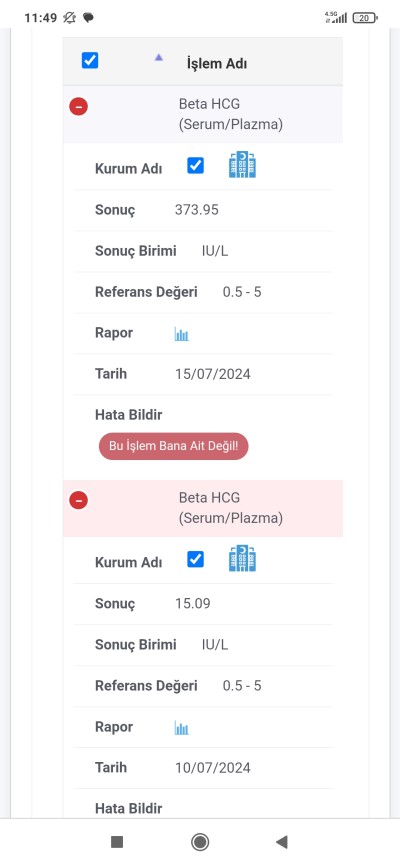Image resolution: width=400 pixels, height=866 pixels.
Task: Open the Rapor chart icon for the 10/07/2024 result
Action: tap(182, 728)
